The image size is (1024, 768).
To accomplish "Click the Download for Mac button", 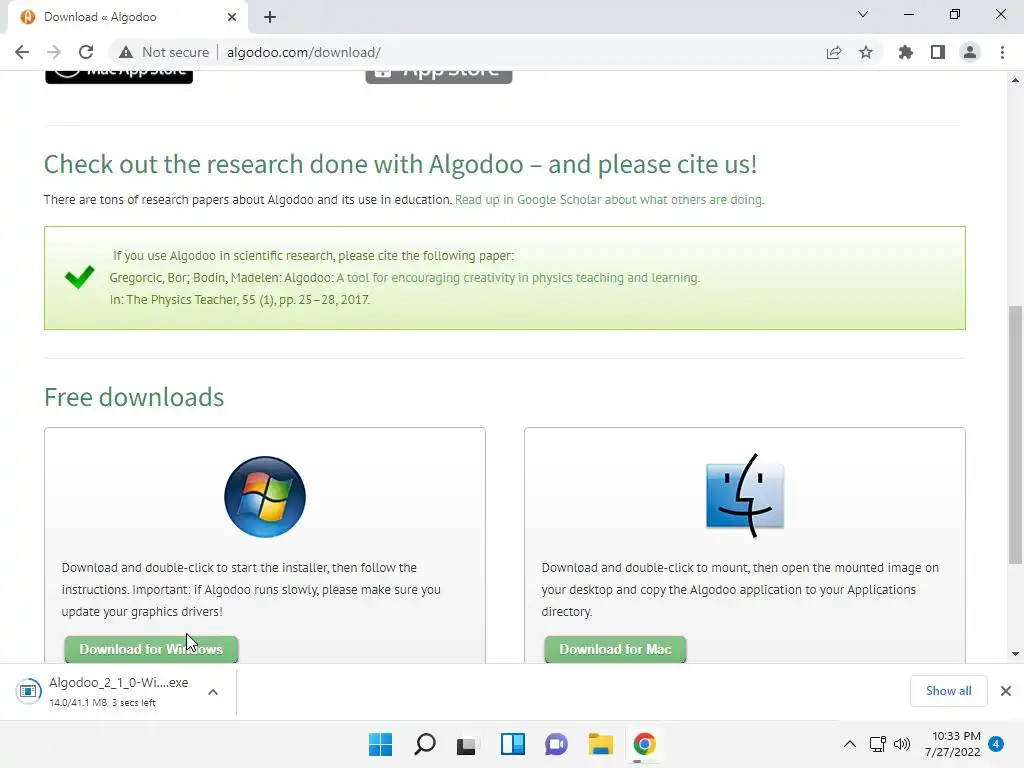I will (x=615, y=649).
